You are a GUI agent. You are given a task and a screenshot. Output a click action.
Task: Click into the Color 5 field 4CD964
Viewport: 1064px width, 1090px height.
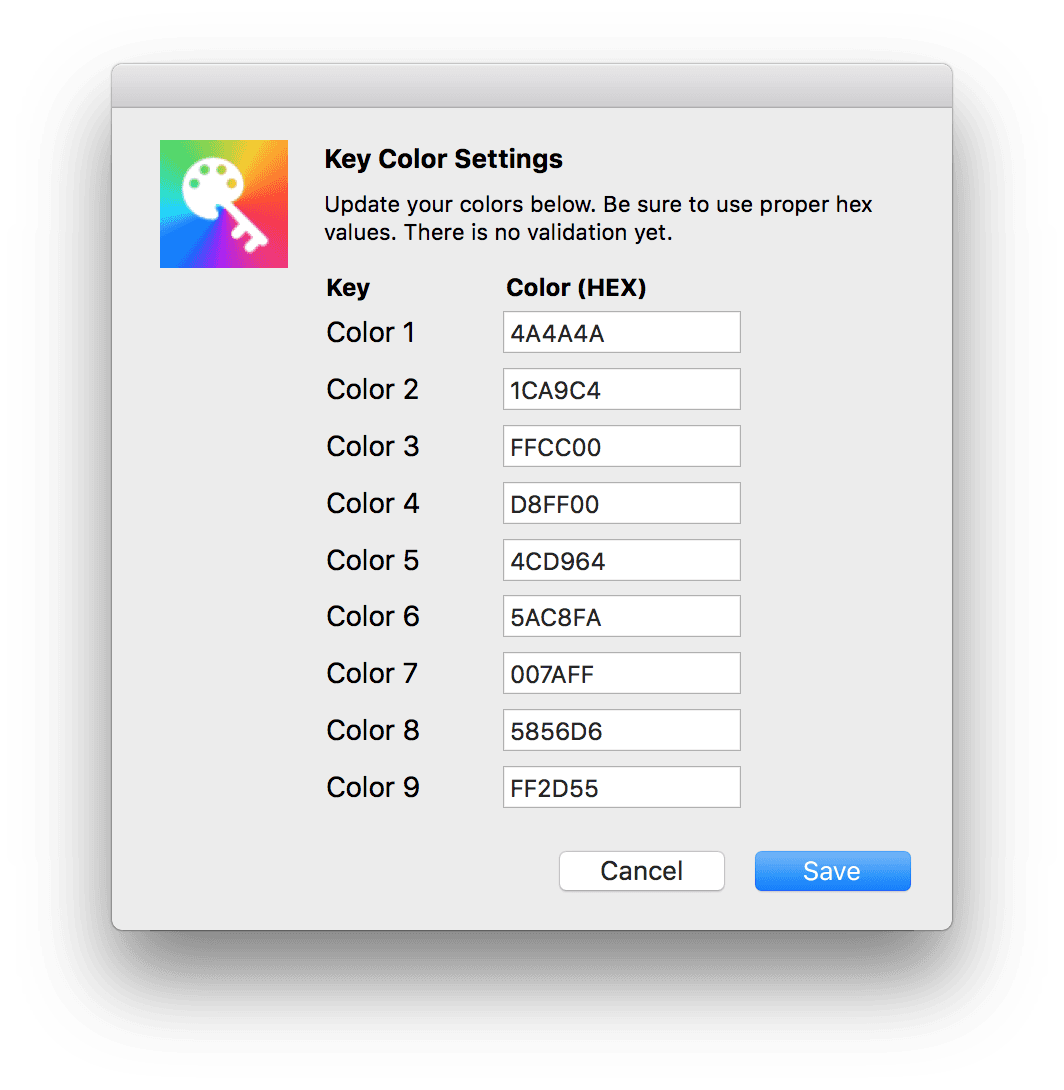coord(621,560)
